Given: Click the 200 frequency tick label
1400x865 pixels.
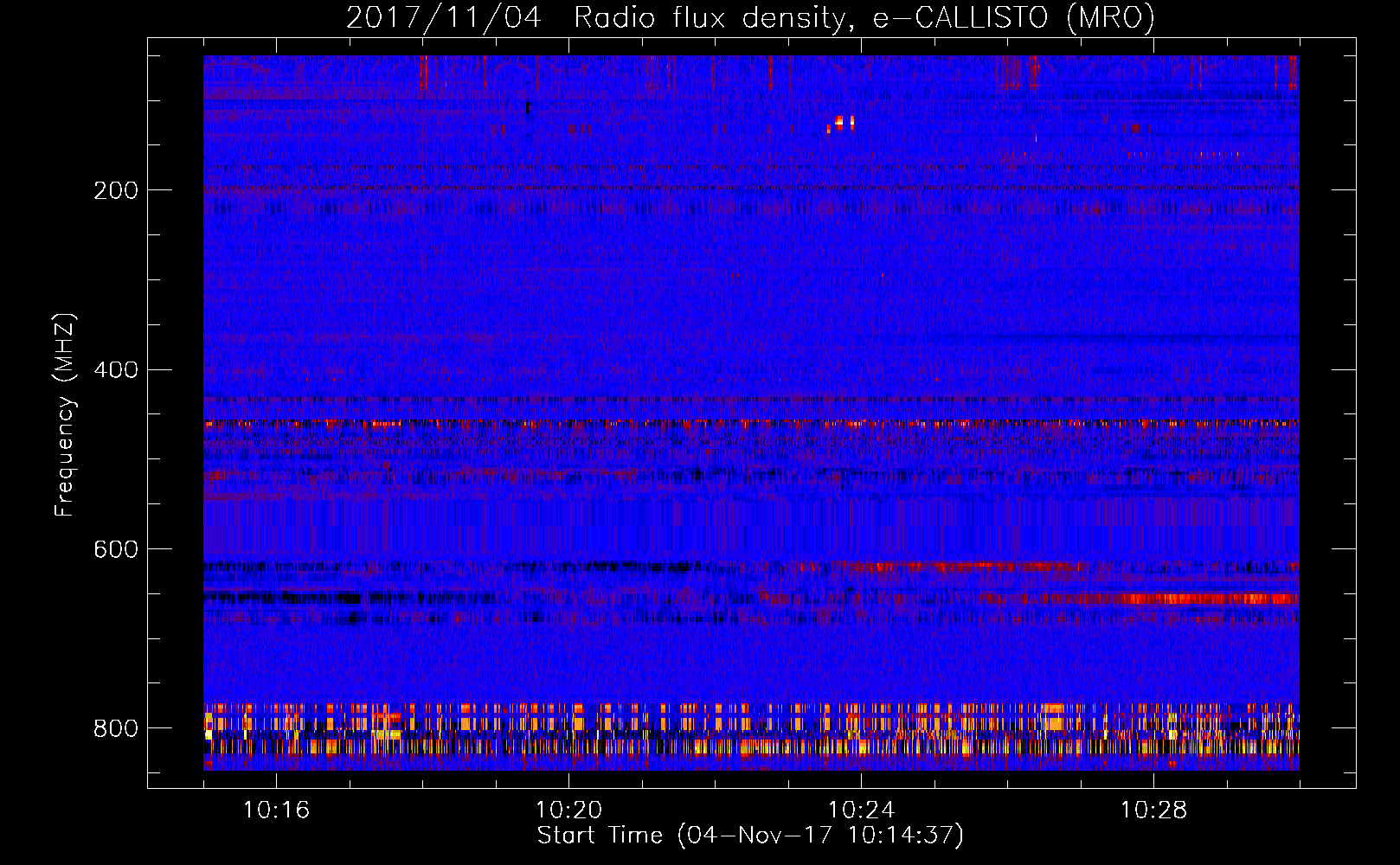Looking at the screenshot, I should [116, 190].
